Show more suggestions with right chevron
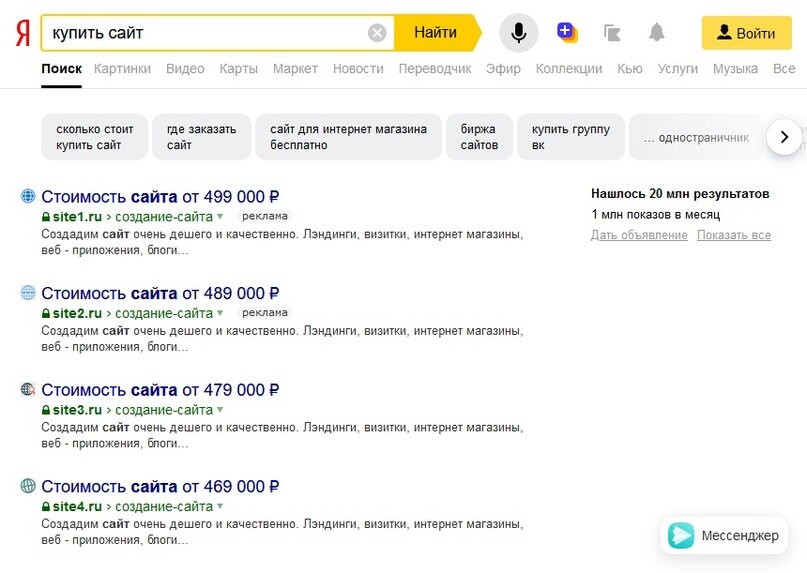Image resolution: width=807 pixels, height=573 pixels. tap(784, 137)
